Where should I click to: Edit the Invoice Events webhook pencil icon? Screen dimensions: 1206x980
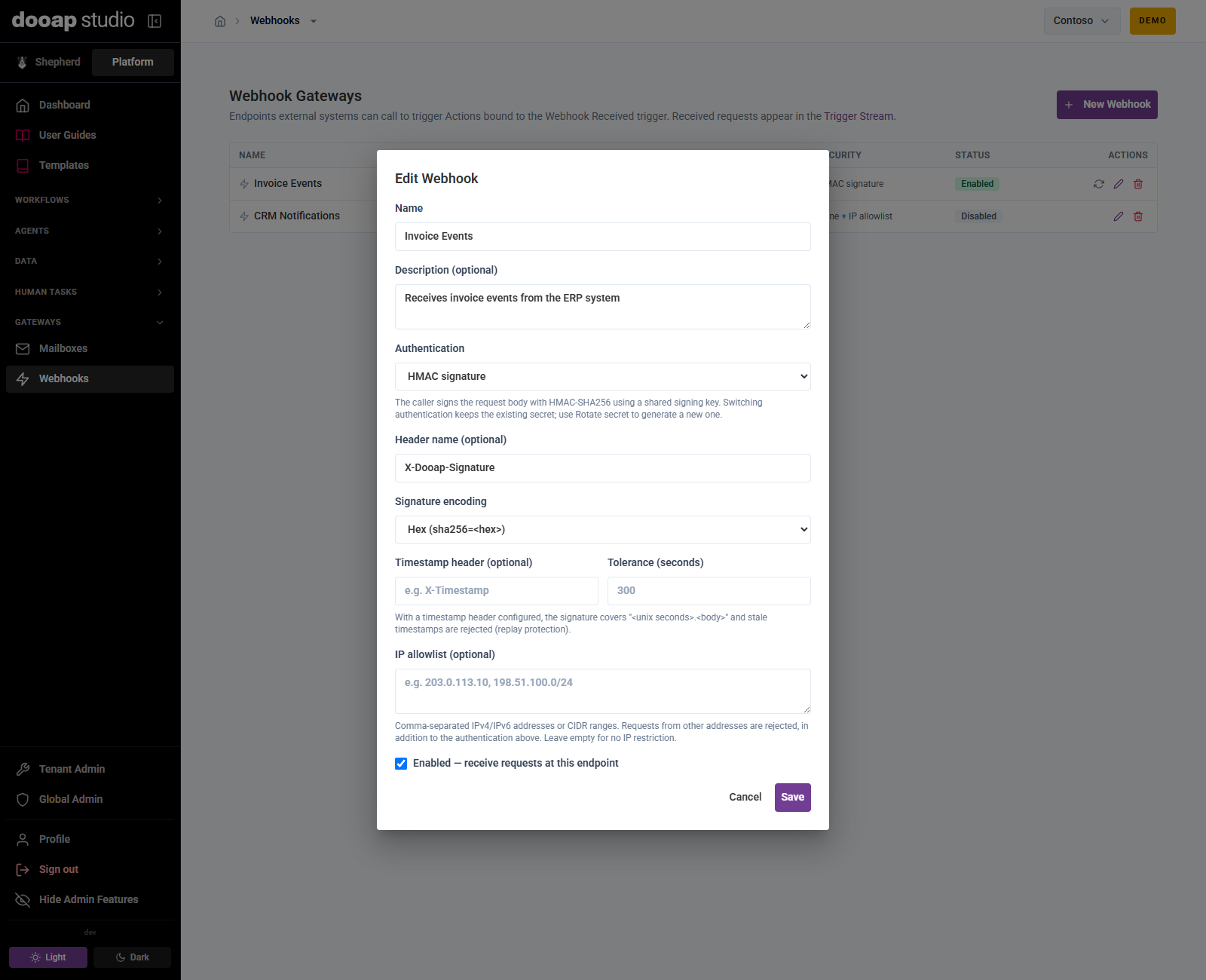[x=1119, y=184]
